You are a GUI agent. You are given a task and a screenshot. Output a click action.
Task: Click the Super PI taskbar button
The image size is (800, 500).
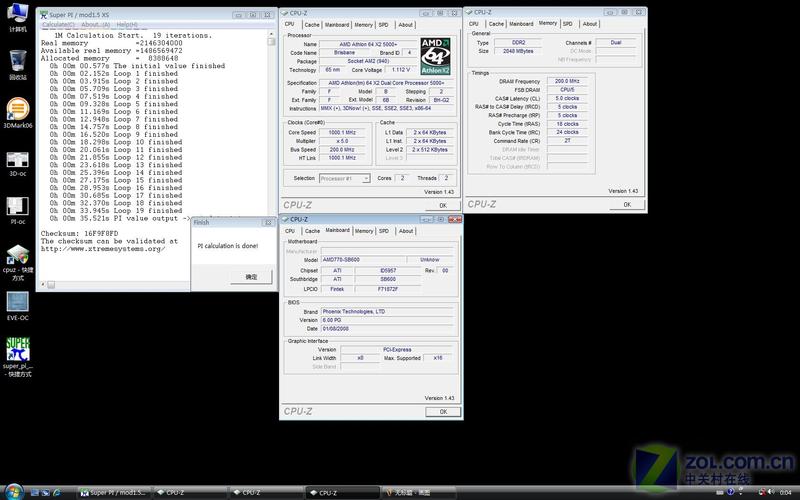(x=114, y=493)
